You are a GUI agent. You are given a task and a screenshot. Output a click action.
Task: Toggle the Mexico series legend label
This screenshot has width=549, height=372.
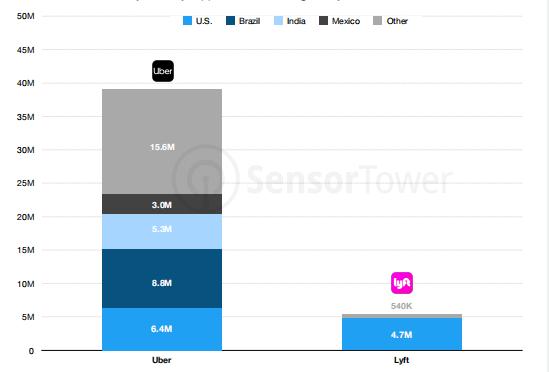point(346,21)
